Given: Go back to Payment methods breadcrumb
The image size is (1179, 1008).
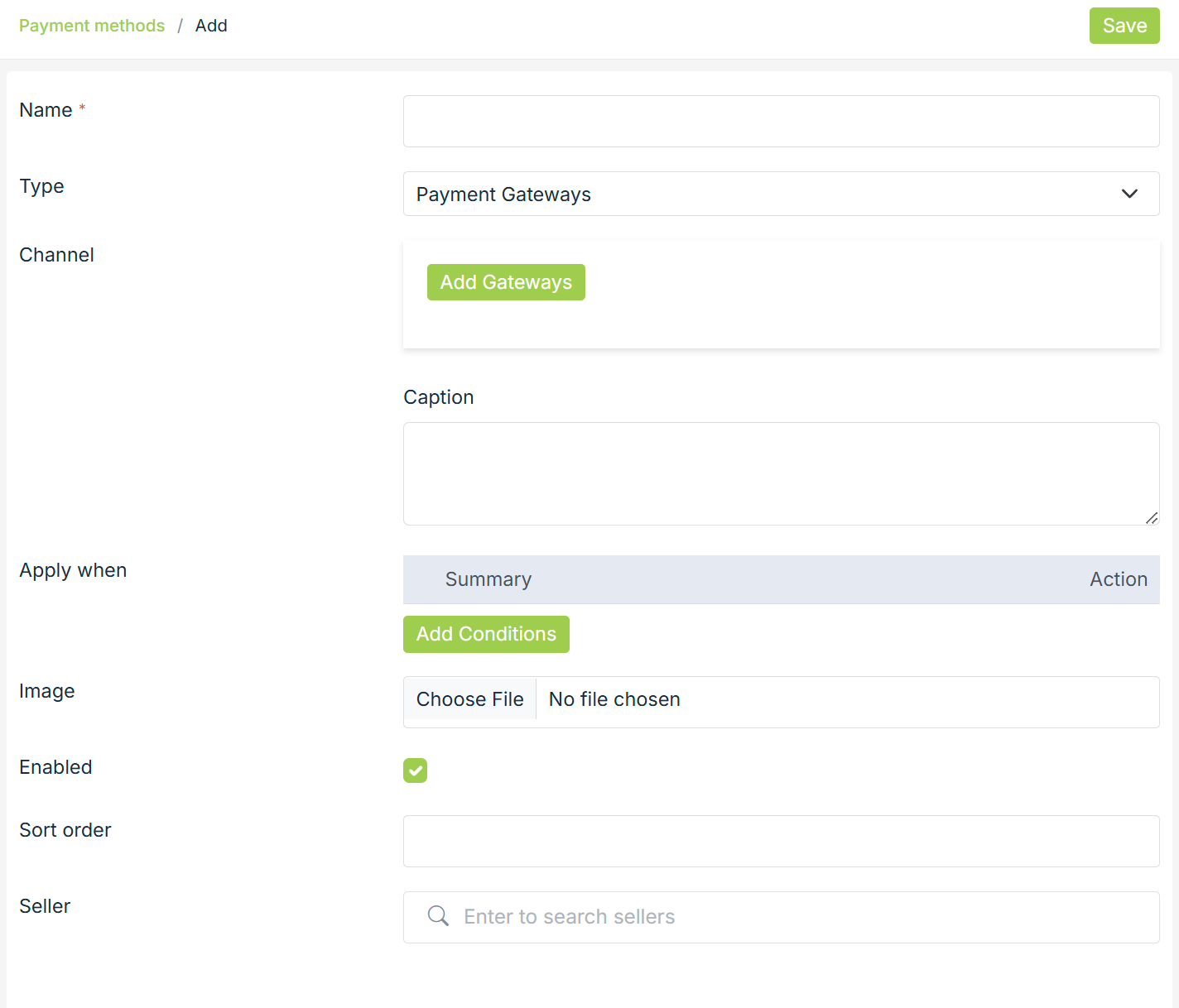Looking at the screenshot, I should click(92, 26).
